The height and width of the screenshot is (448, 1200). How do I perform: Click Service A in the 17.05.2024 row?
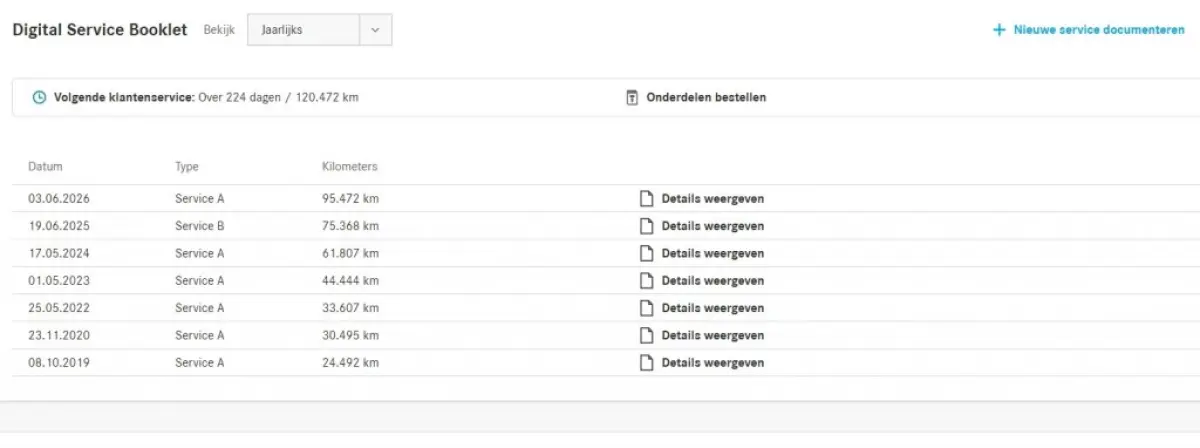[x=200, y=253]
